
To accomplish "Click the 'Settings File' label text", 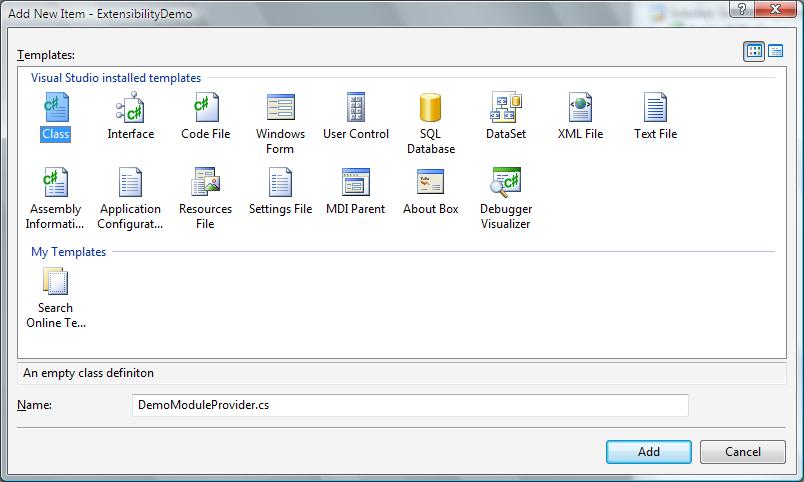I will click(x=280, y=209).
